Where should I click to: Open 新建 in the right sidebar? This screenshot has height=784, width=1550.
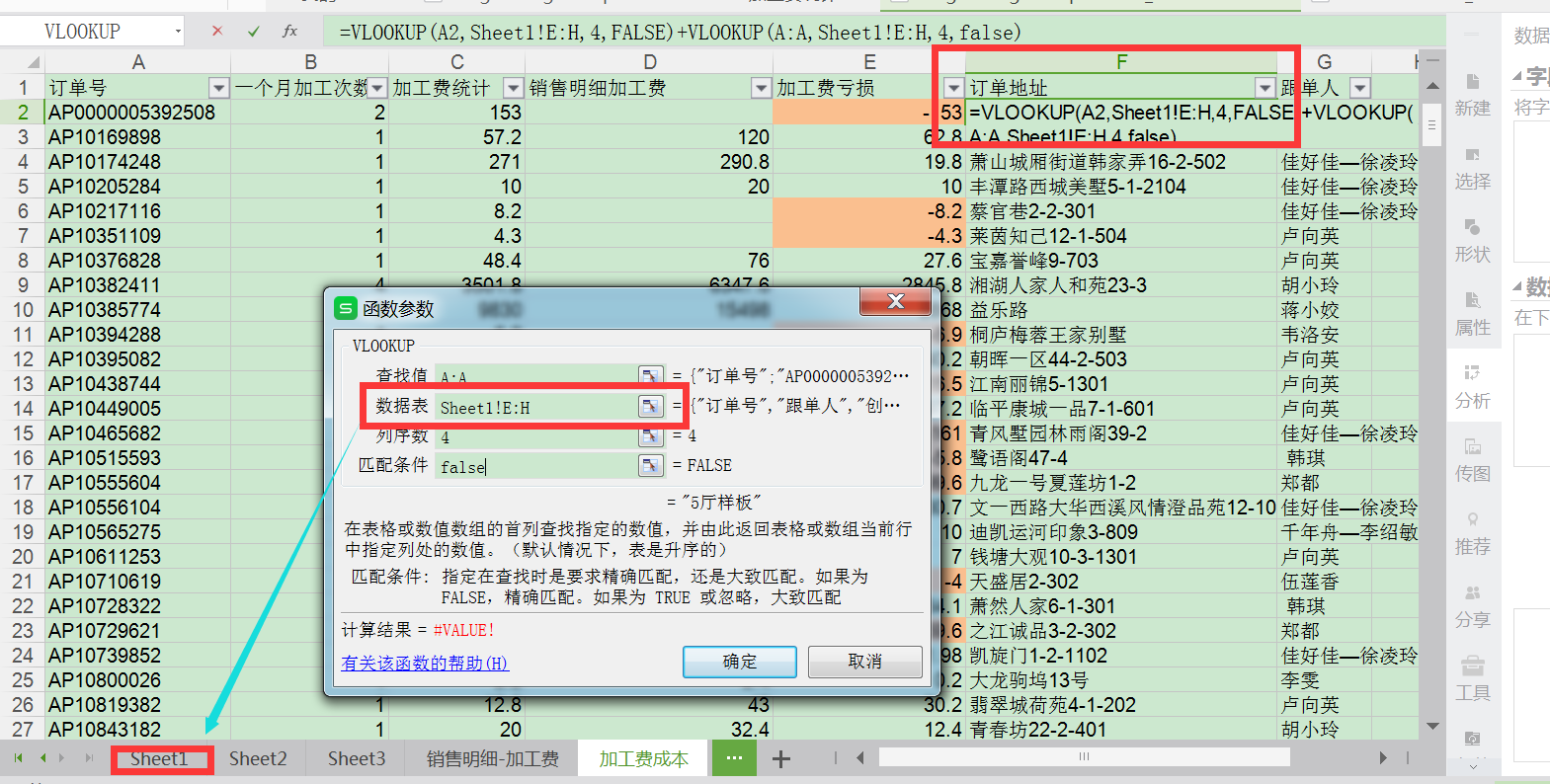[x=1472, y=95]
